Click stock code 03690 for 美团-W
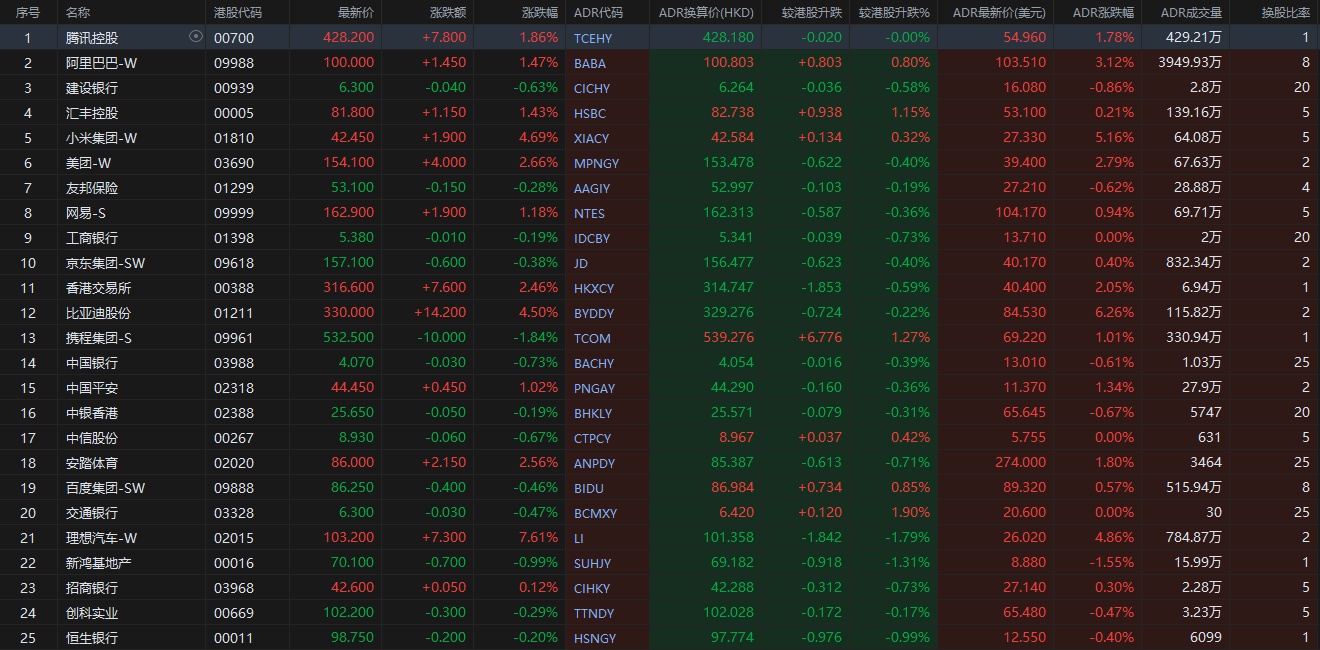 (x=234, y=163)
